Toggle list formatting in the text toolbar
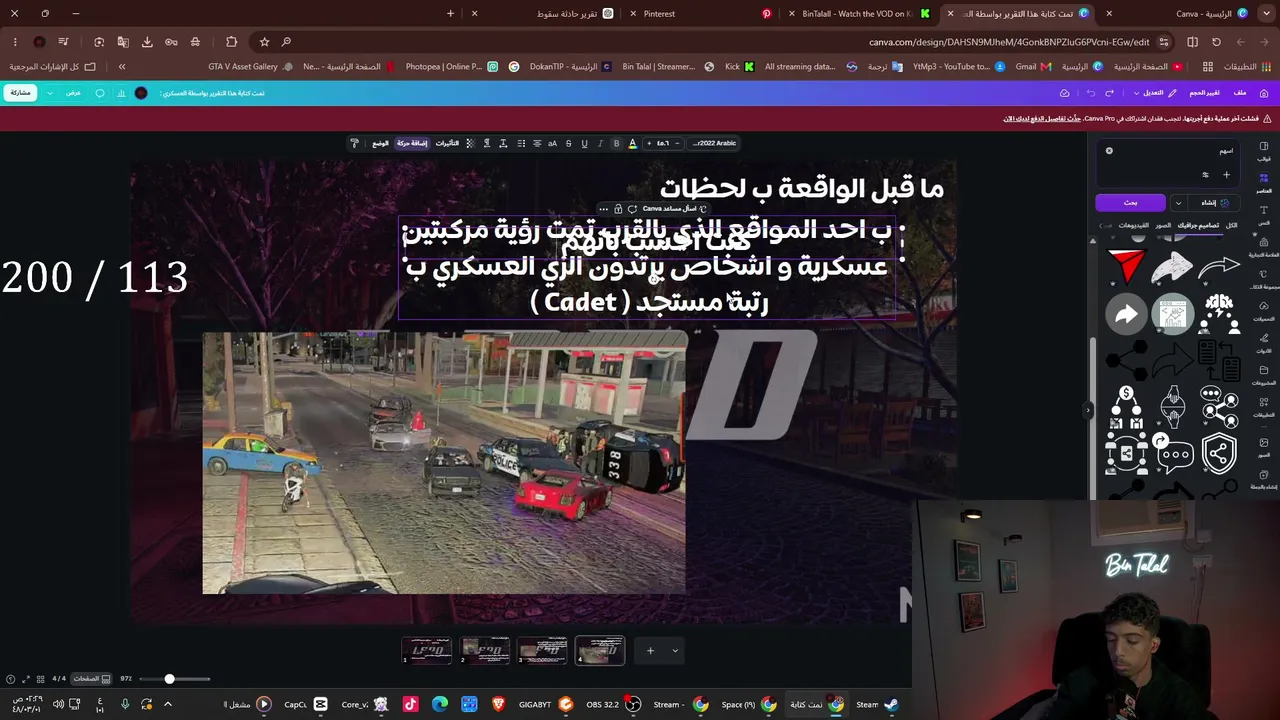Image resolution: width=1280 pixels, height=720 pixels. [x=521, y=143]
